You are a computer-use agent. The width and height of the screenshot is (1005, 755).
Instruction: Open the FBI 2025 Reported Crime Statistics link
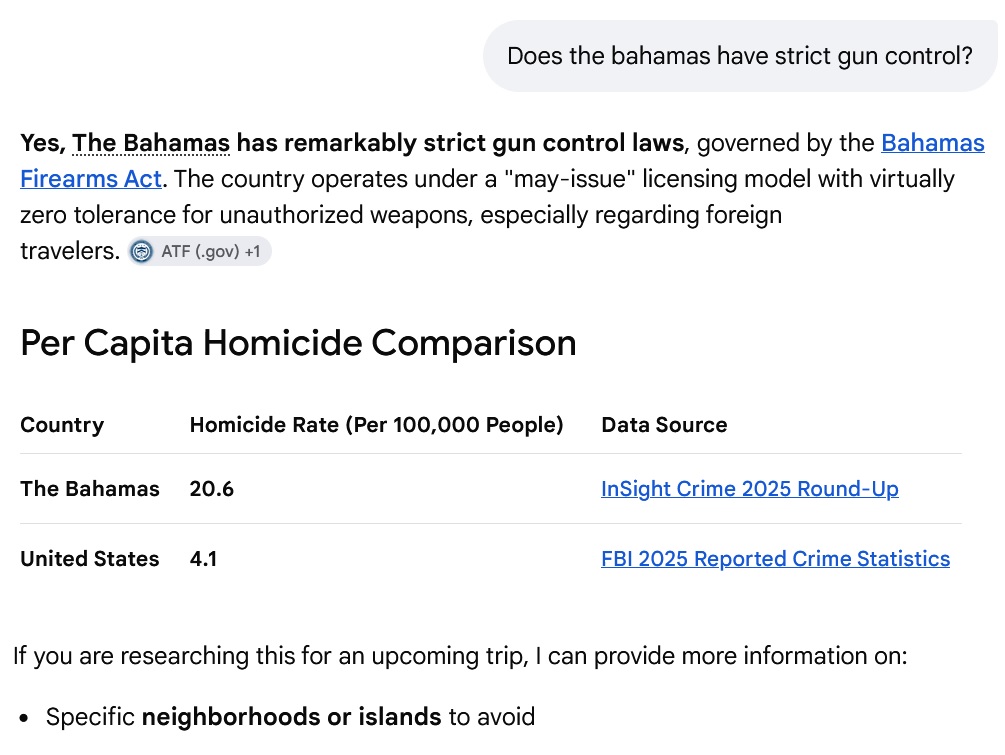coord(776,559)
